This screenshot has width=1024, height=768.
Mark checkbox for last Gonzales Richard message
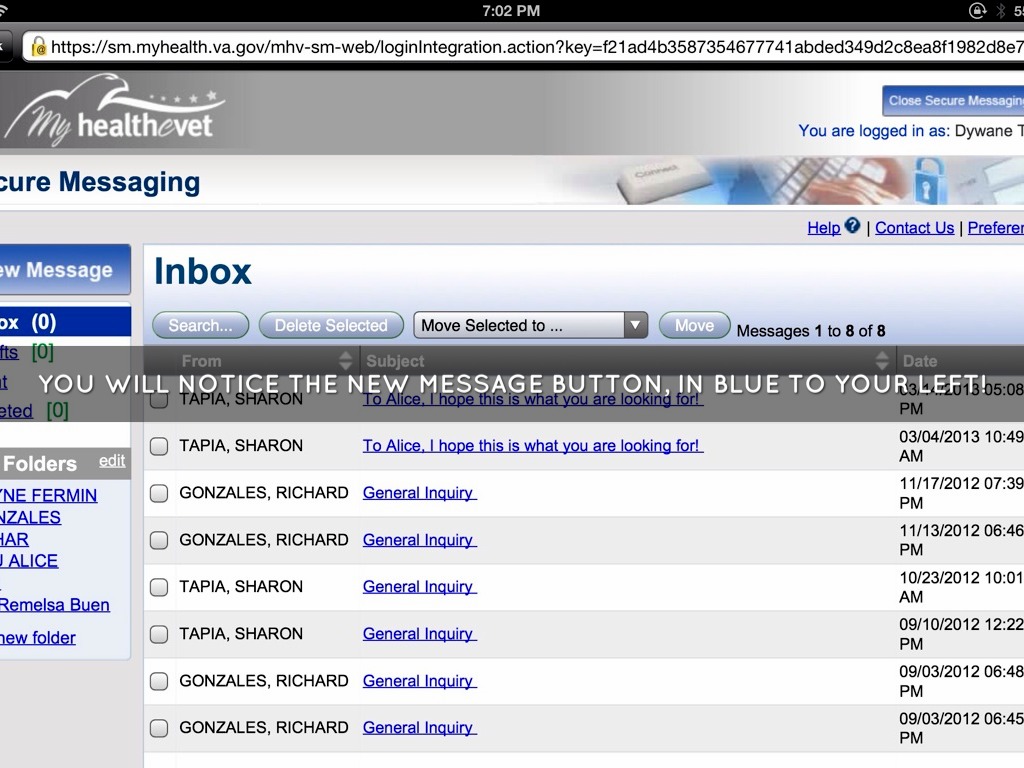[159, 728]
